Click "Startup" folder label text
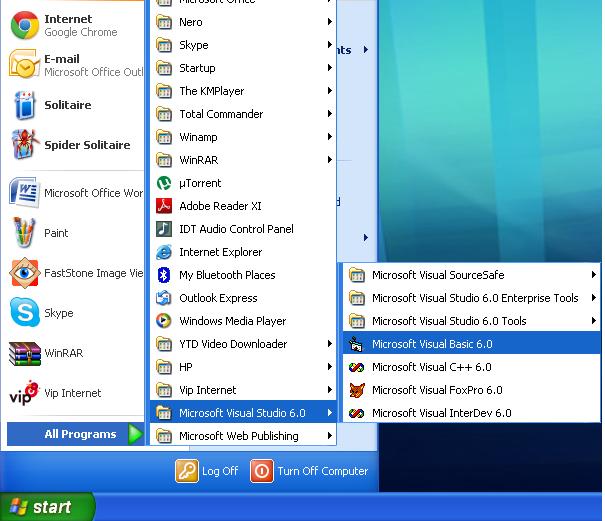This screenshot has width=605, height=521. click(x=197, y=68)
